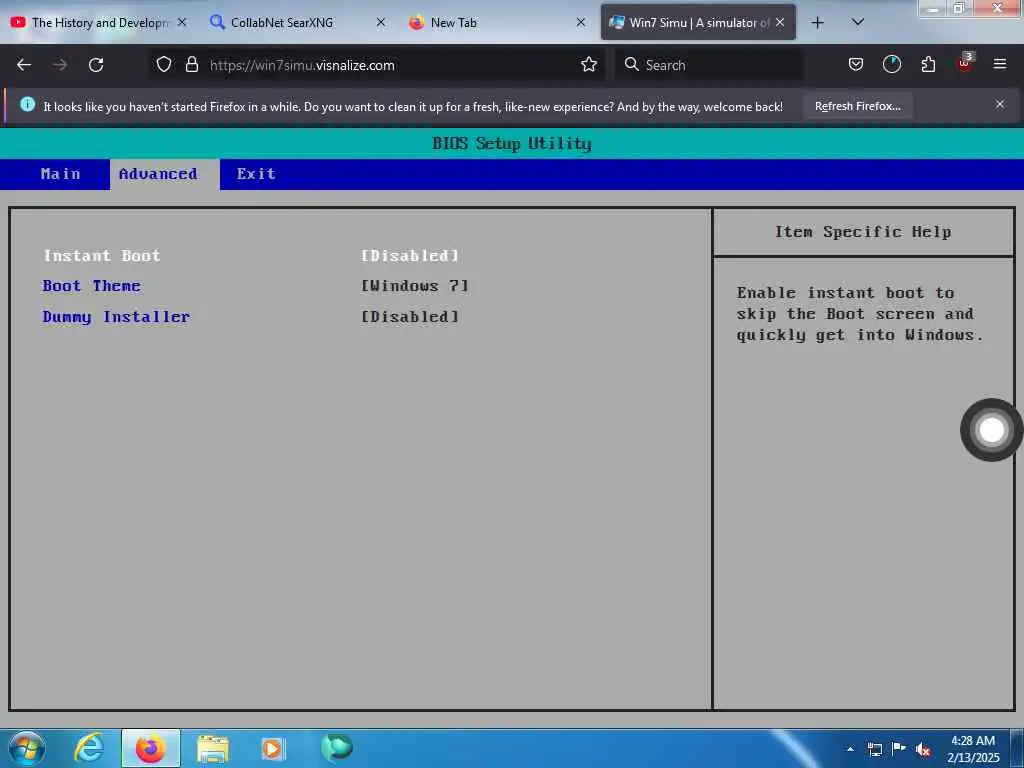Viewport: 1024px width, 768px height.
Task: Switch to the CollabNet SearXNG tab
Action: pos(281,22)
